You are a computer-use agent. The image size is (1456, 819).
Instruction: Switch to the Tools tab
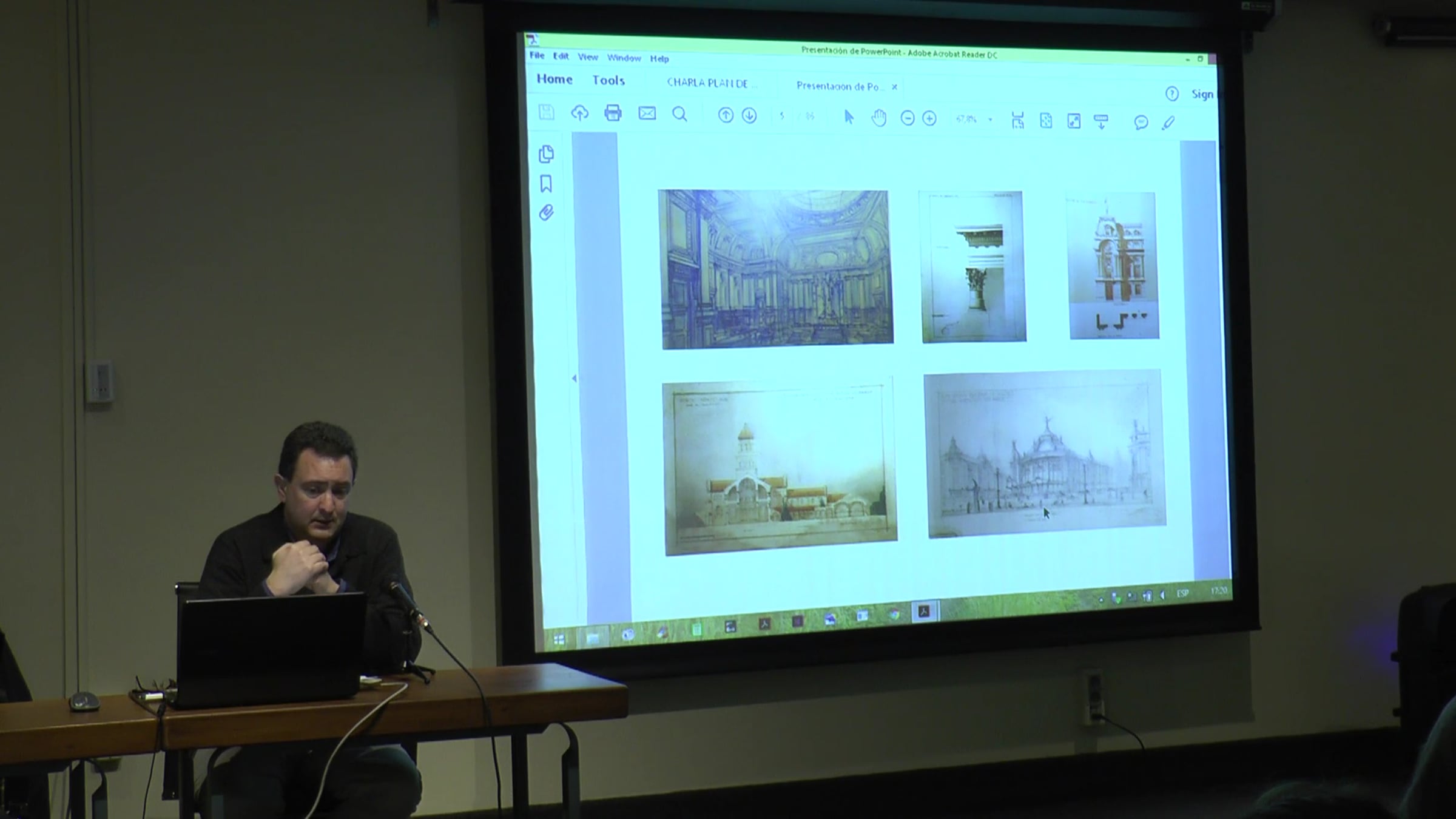pyautogui.click(x=608, y=80)
